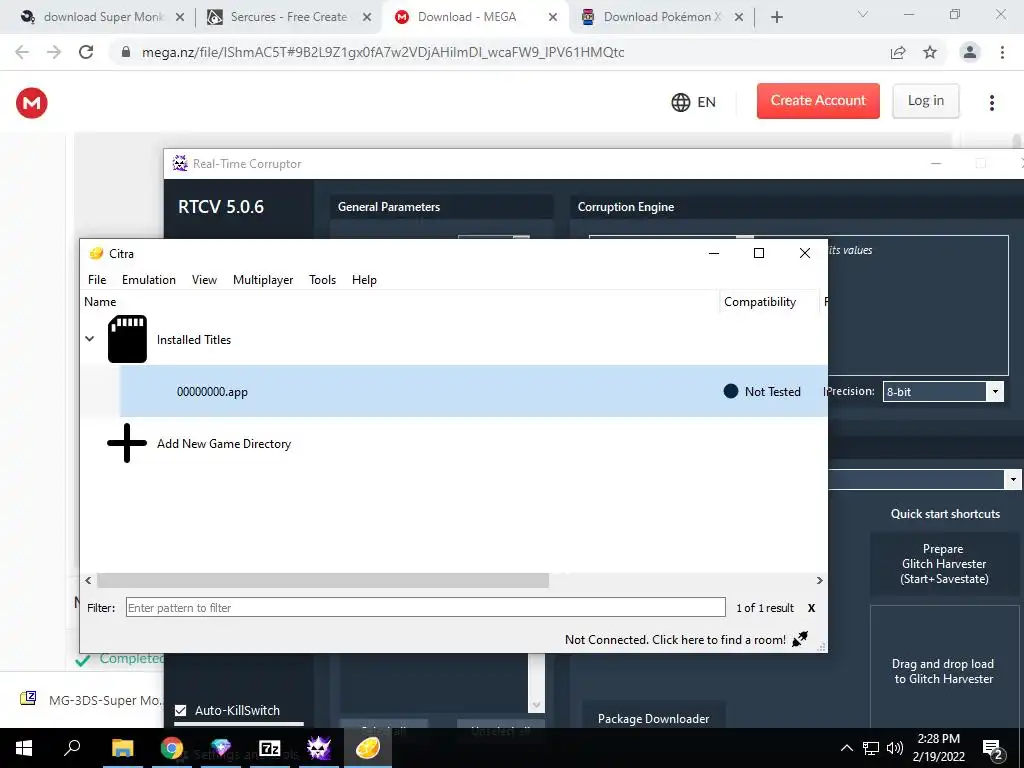The width and height of the screenshot is (1024, 768).
Task: Click the MEGA logo icon
Action: pos(31,103)
